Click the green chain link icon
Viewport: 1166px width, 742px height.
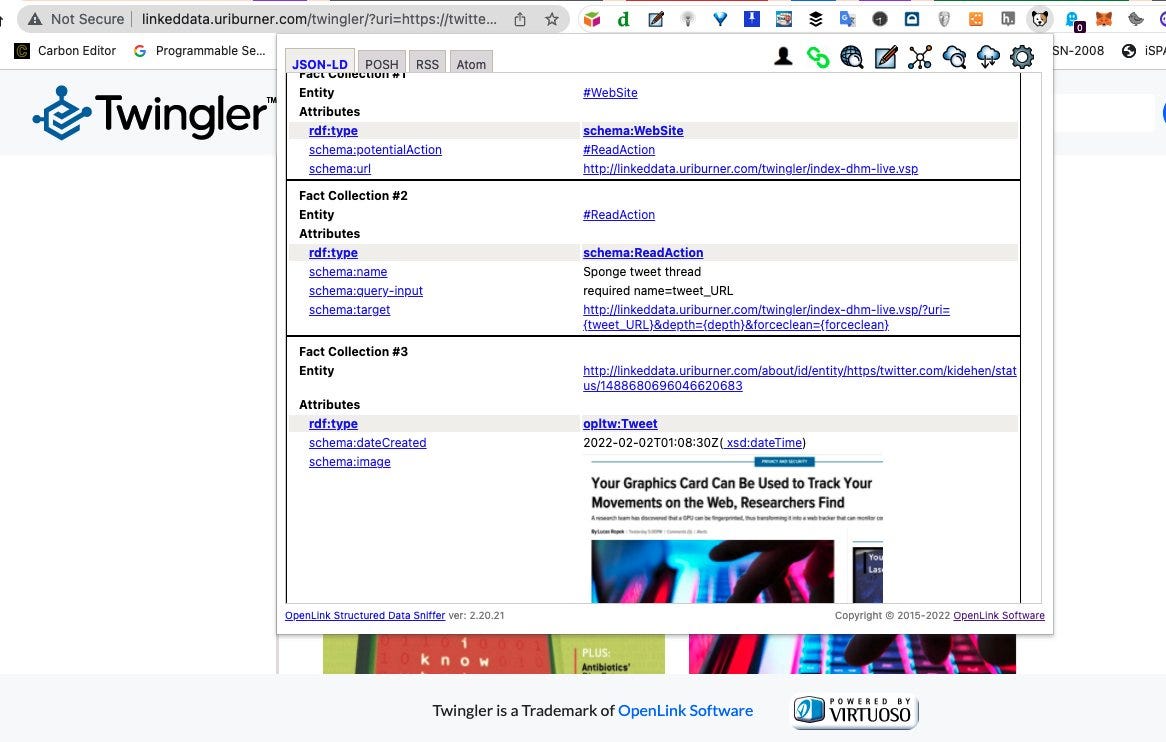click(818, 57)
